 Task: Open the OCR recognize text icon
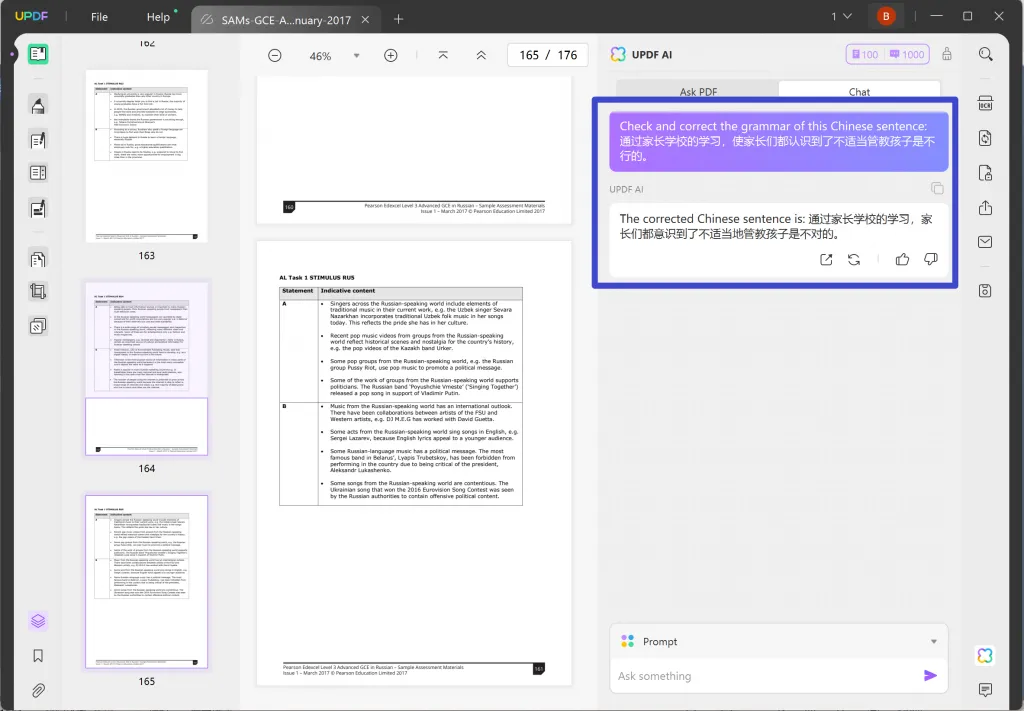pyautogui.click(x=985, y=103)
